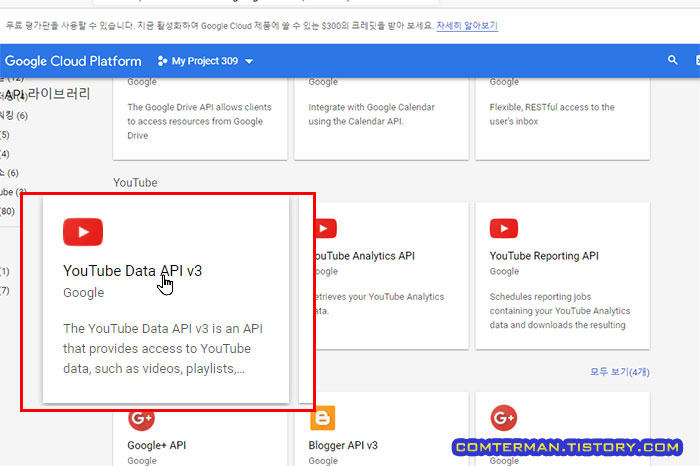Image resolution: width=700 pixels, height=466 pixels.
Task: Click the rightmost Google+ icon above the watermark
Action: [x=504, y=418]
